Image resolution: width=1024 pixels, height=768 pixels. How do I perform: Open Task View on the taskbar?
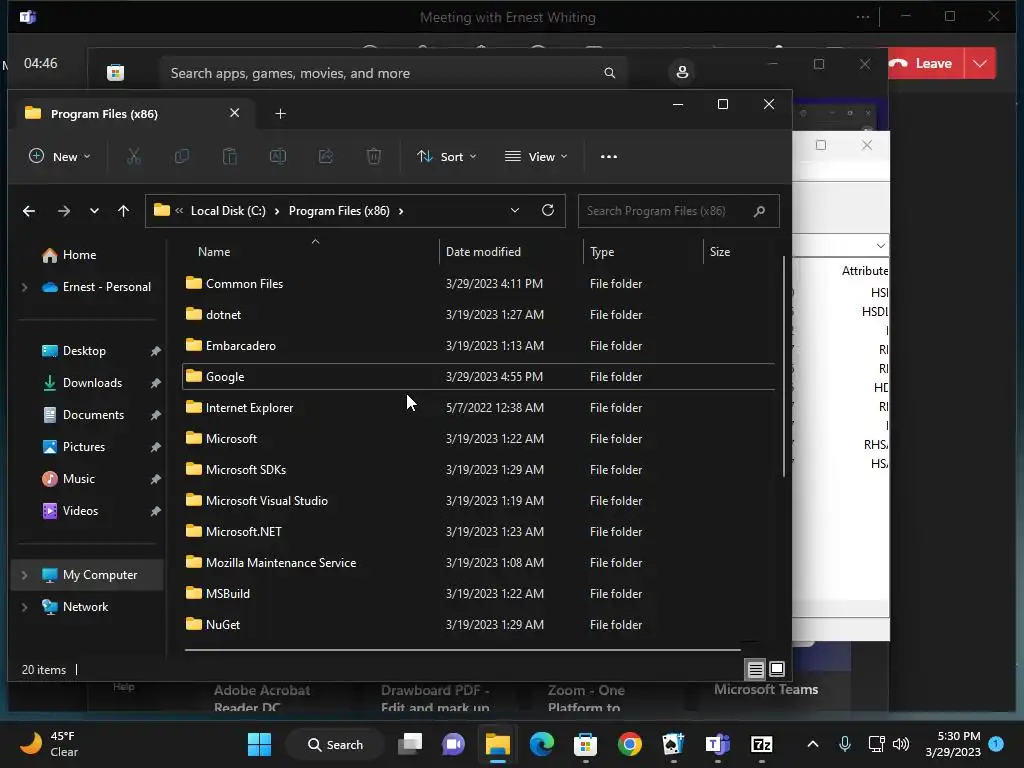coord(411,744)
